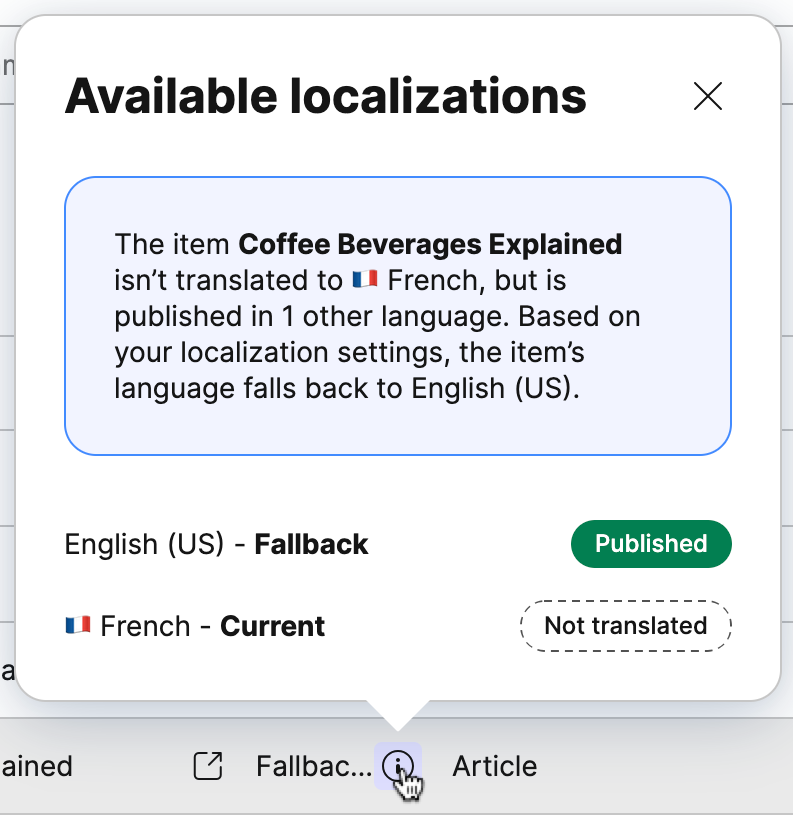
Task: Click the truncated Fallbac... language label
Action: pyautogui.click(x=313, y=766)
